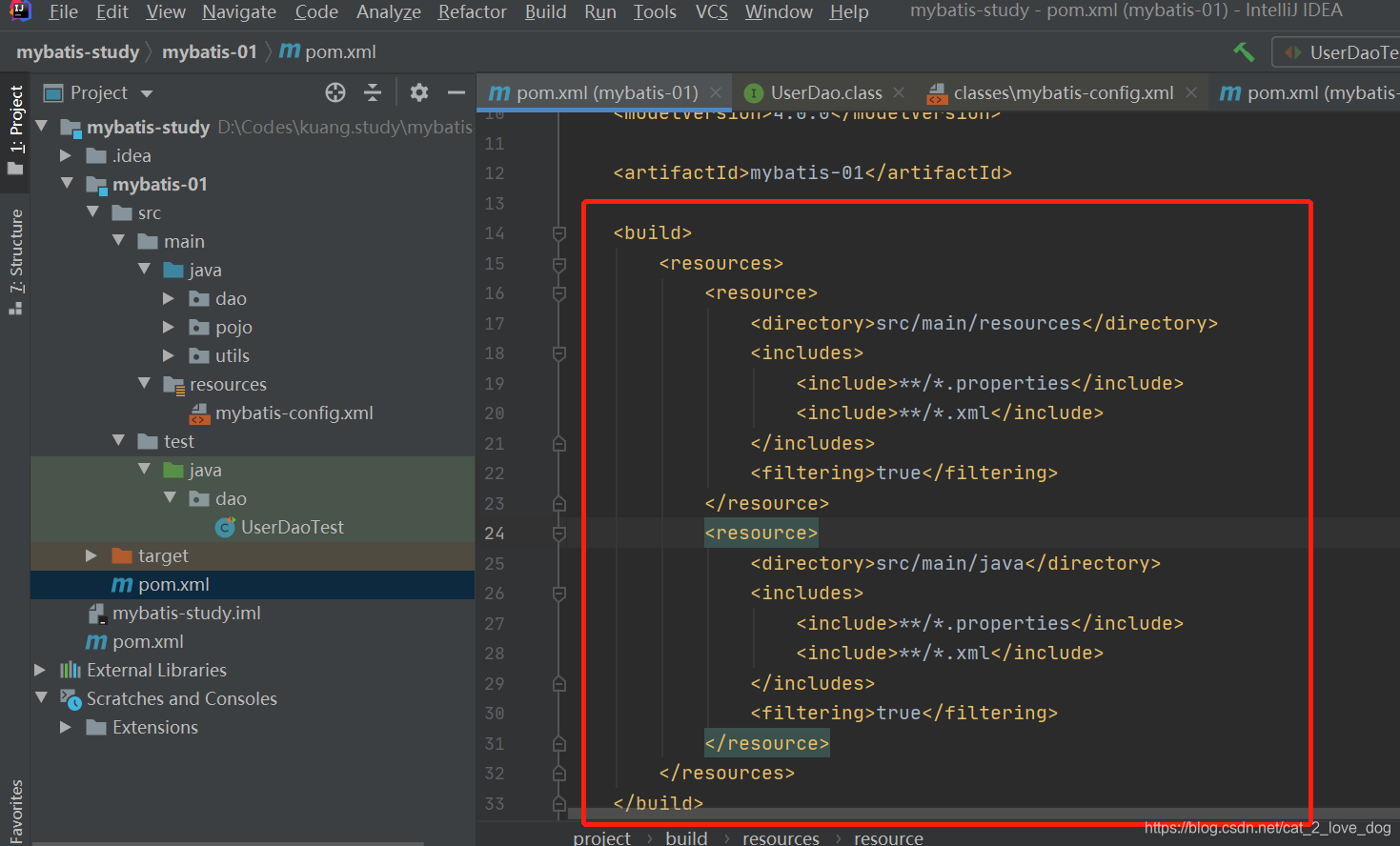Image resolution: width=1400 pixels, height=846 pixels.
Task: Click 'project' in the XML breadcrumb
Action: click(x=601, y=837)
